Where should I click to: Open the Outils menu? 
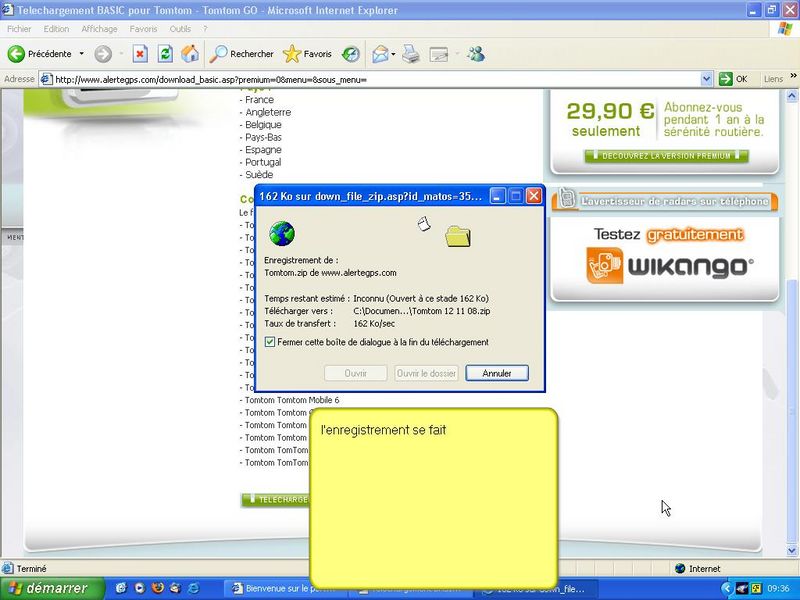180,29
